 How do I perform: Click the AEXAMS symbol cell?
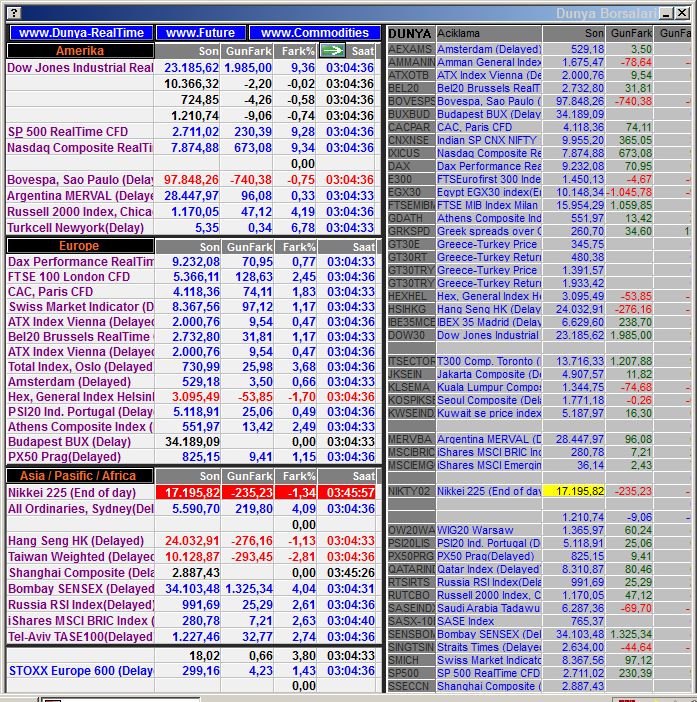coord(411,49)
